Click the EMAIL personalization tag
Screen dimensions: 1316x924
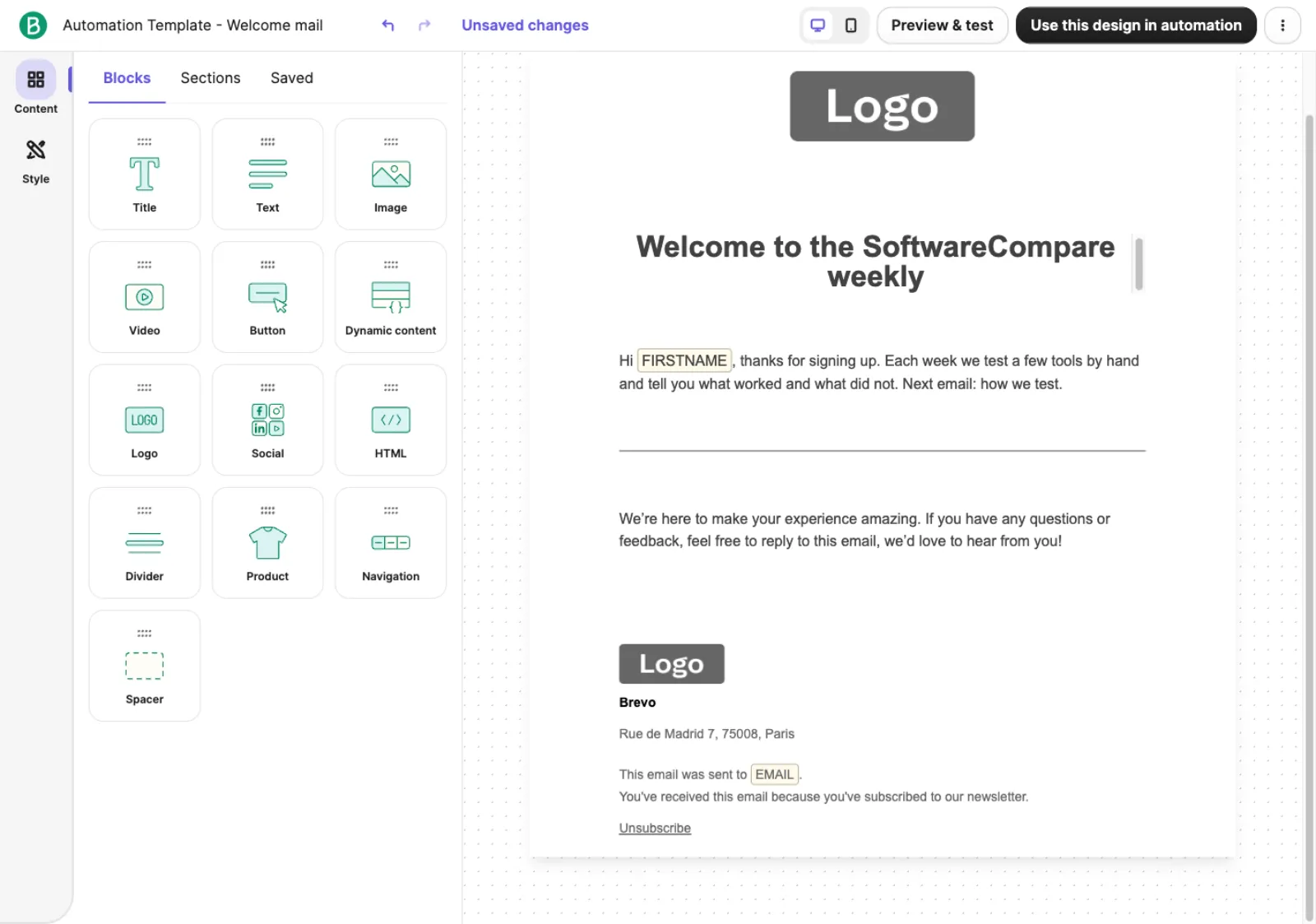click(775, 774)
